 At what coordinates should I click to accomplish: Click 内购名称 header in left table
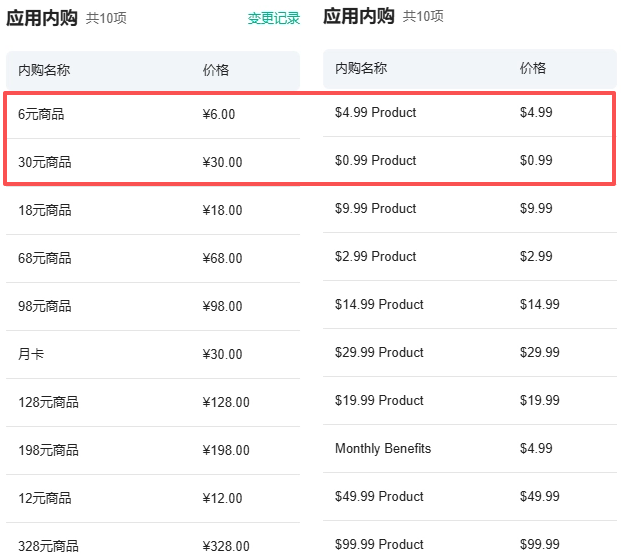tap(44, 70)
